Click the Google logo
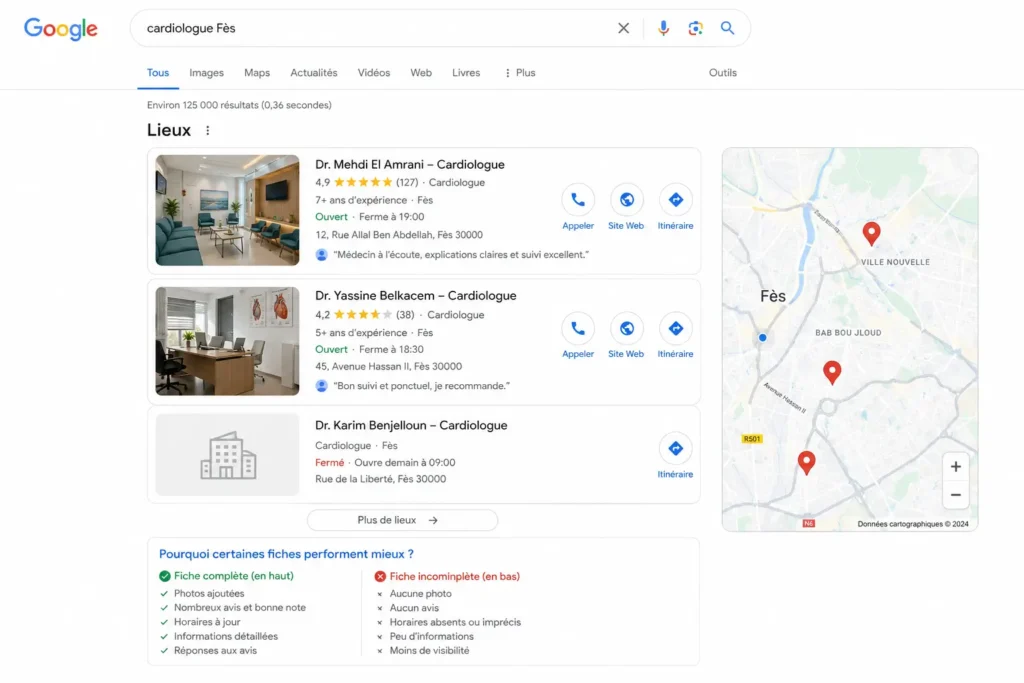 (x=61, y=28)
